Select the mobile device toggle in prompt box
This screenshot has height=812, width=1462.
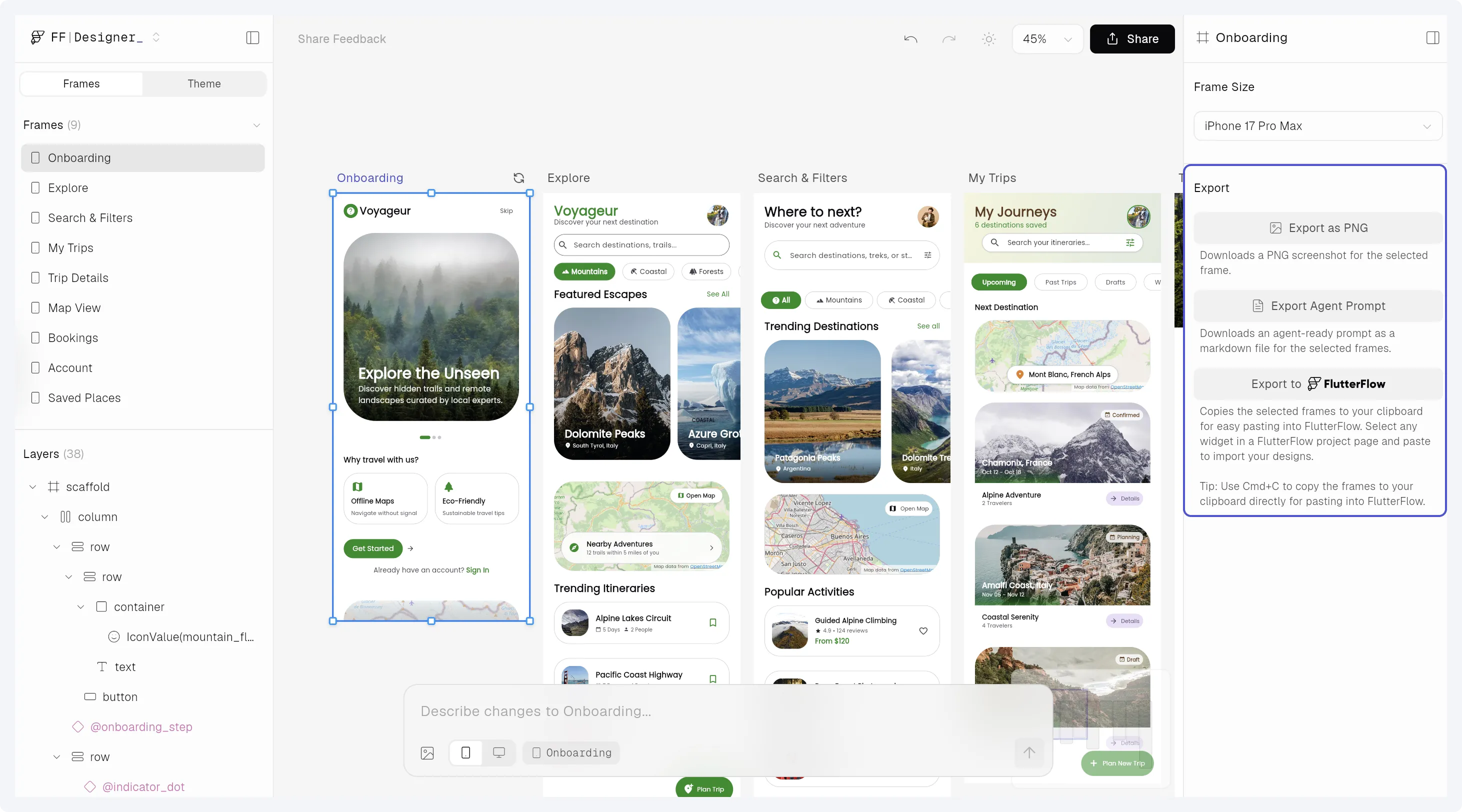[x=465, y=752]
